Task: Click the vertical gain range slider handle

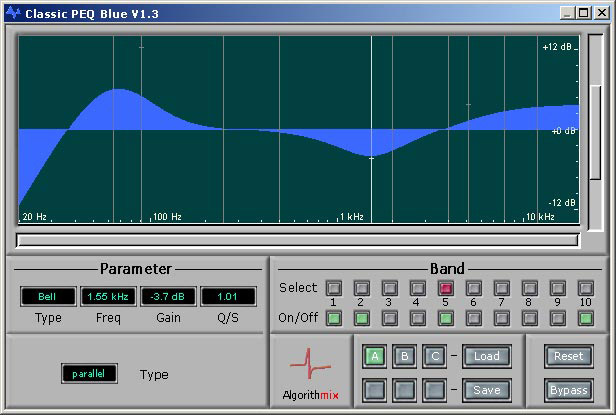Action: point(596,132)
